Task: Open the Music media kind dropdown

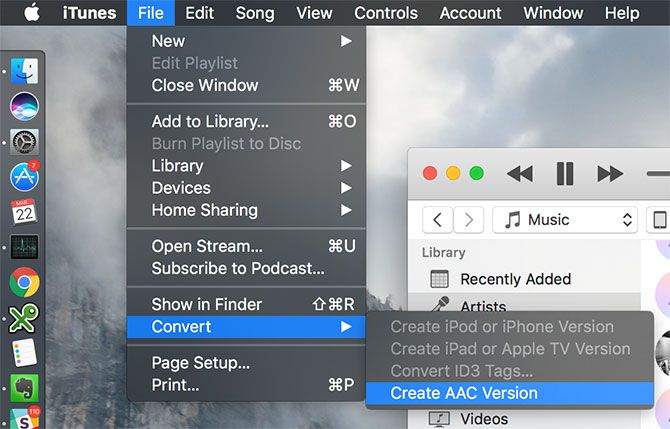Action: tap(565, 220)
